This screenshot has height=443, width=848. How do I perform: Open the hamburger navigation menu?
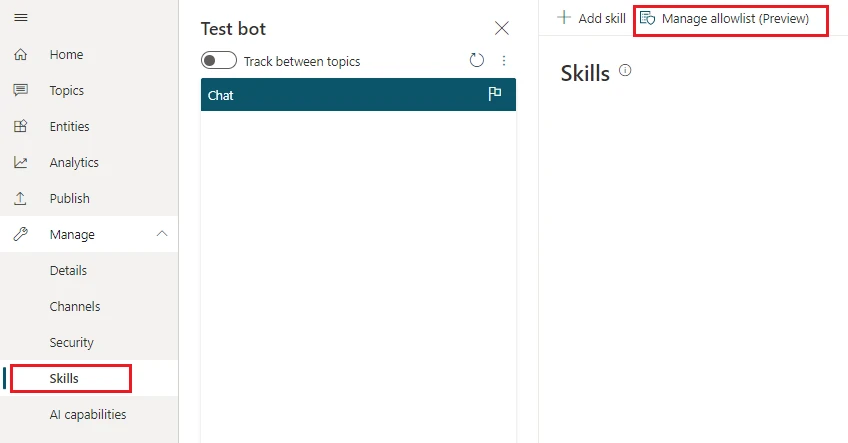click(x=21, y=18)
